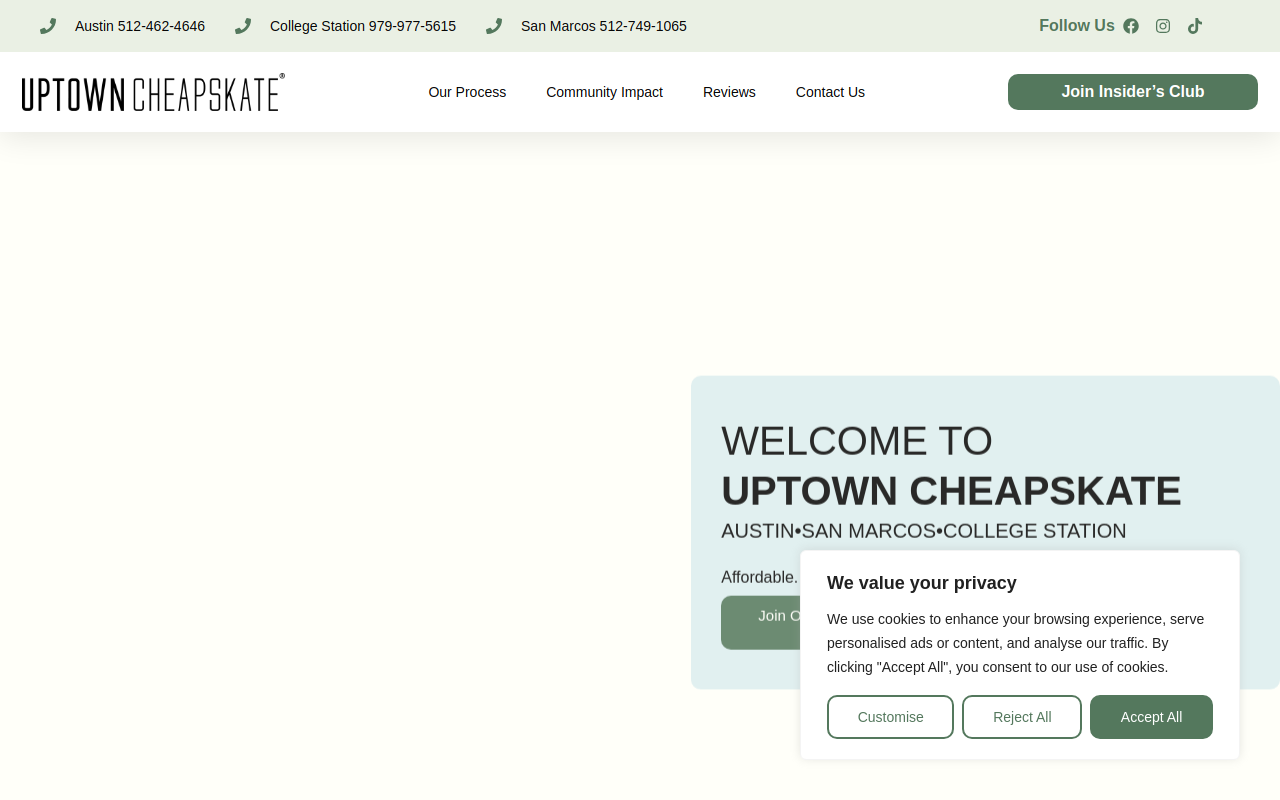Open the Contact Us page
Image resolution: width=1280 pixels, height=800 pixels.
830,92
